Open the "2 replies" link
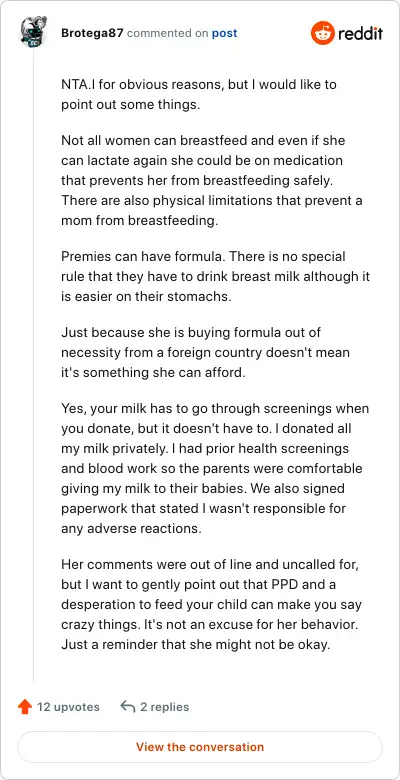The image size is (400, 780). [164, 707]
